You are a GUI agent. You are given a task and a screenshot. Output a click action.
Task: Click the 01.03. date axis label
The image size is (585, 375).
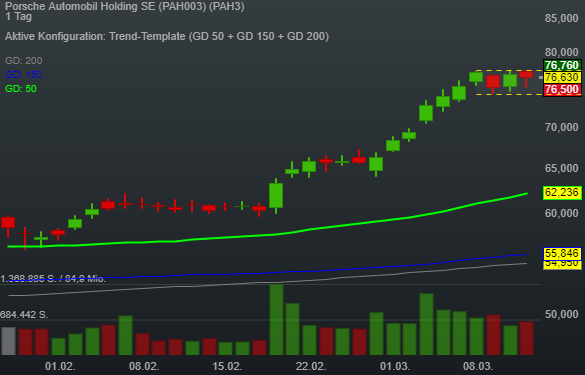pos(395,366)
